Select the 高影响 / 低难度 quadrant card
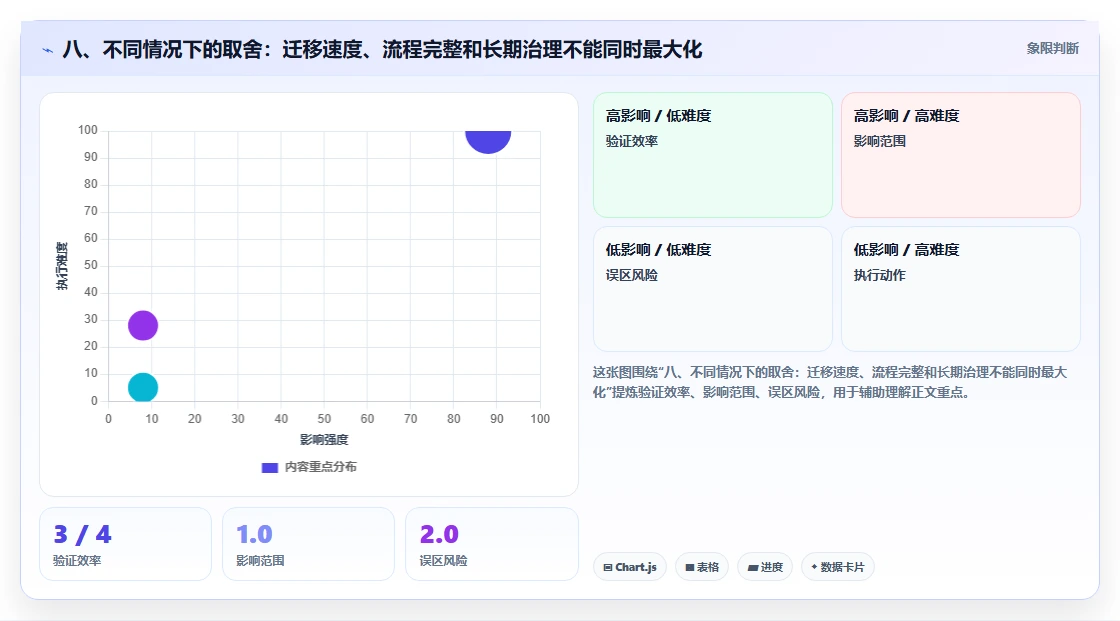The height and width of the screenshot is (621, 1120). [x=713, y=154]
